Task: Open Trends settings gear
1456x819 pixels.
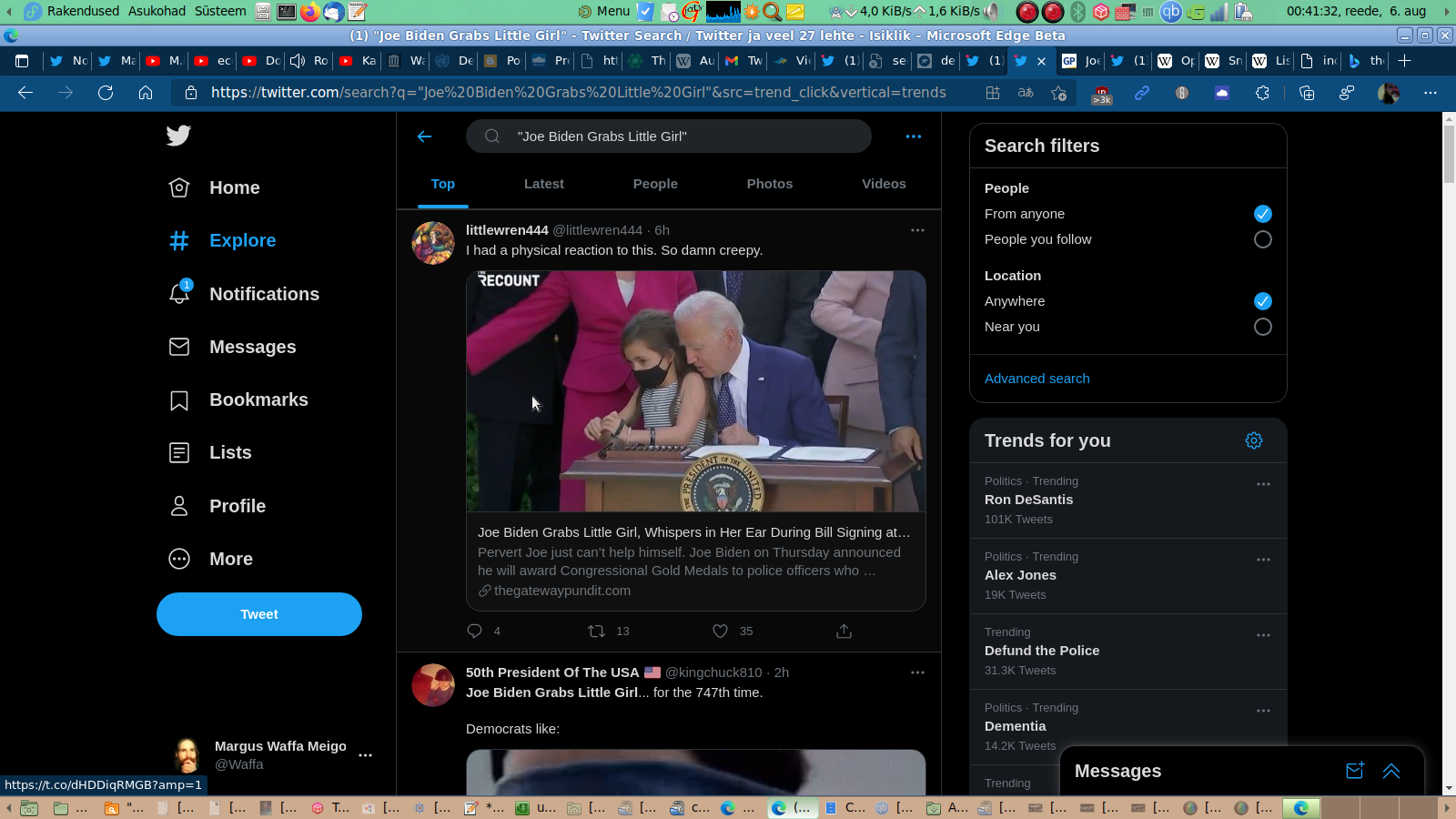Action: [1254, 440]
